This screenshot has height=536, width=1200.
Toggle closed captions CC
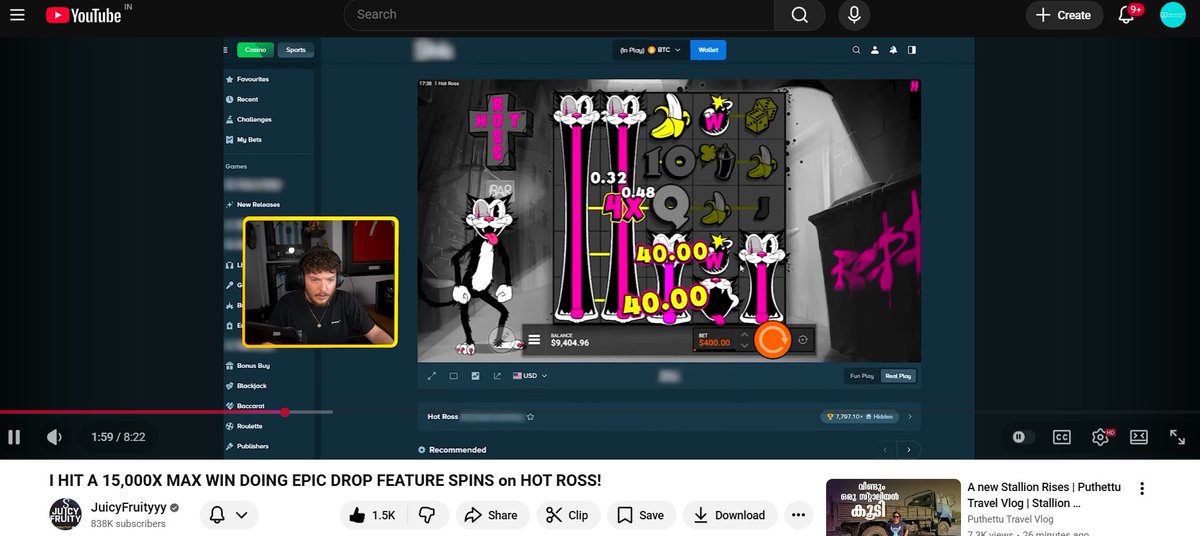click(1061, 437)
